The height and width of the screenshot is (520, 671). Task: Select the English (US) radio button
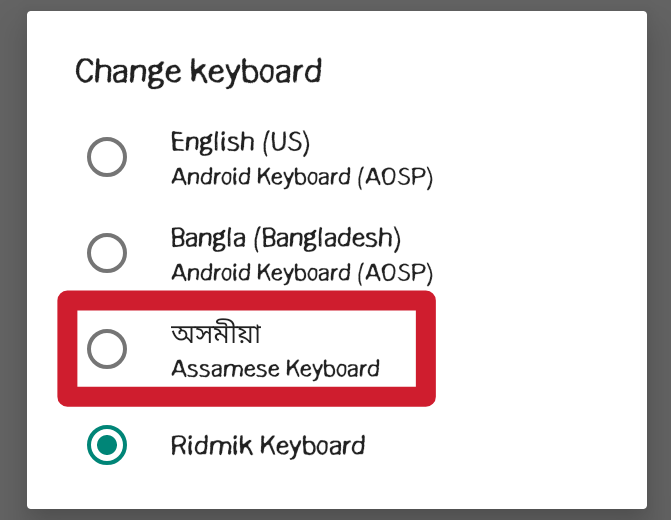(x=107, y=158)
